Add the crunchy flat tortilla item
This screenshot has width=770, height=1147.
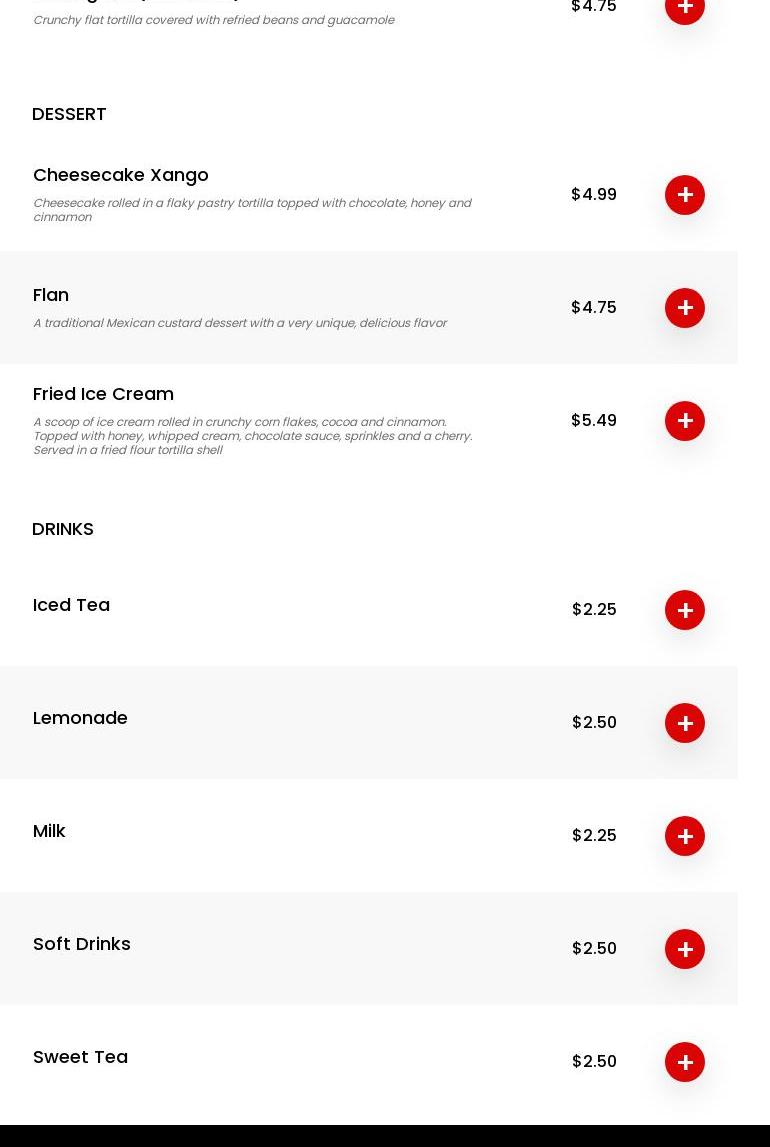(x=685, y=8)
